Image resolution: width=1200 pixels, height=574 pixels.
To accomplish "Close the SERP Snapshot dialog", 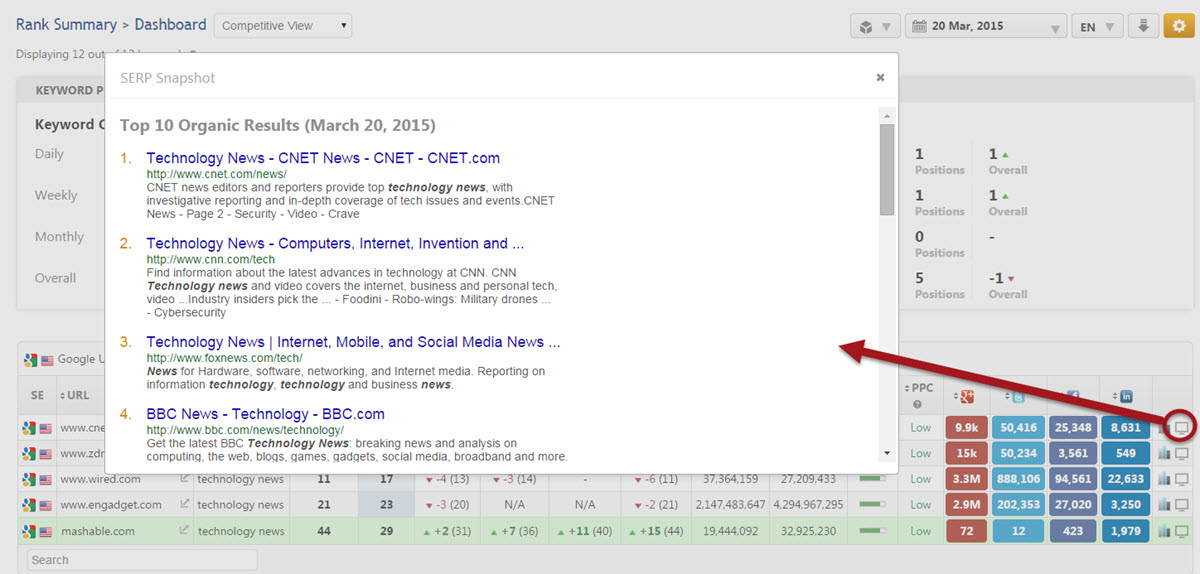I will click(x=880, y=77).
